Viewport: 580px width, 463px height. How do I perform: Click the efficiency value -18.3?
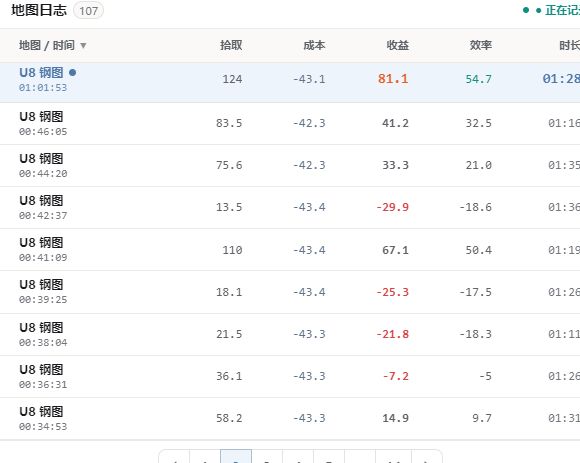click(475, 334)
